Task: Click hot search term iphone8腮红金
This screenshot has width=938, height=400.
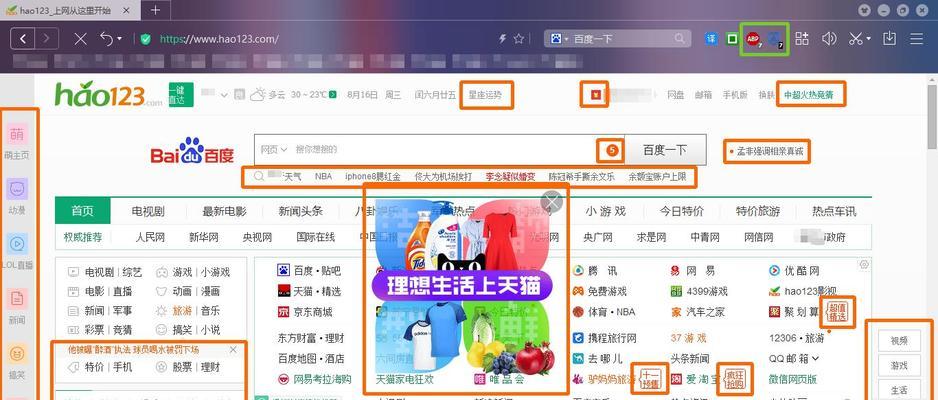Action: click(x=372, y=177)
